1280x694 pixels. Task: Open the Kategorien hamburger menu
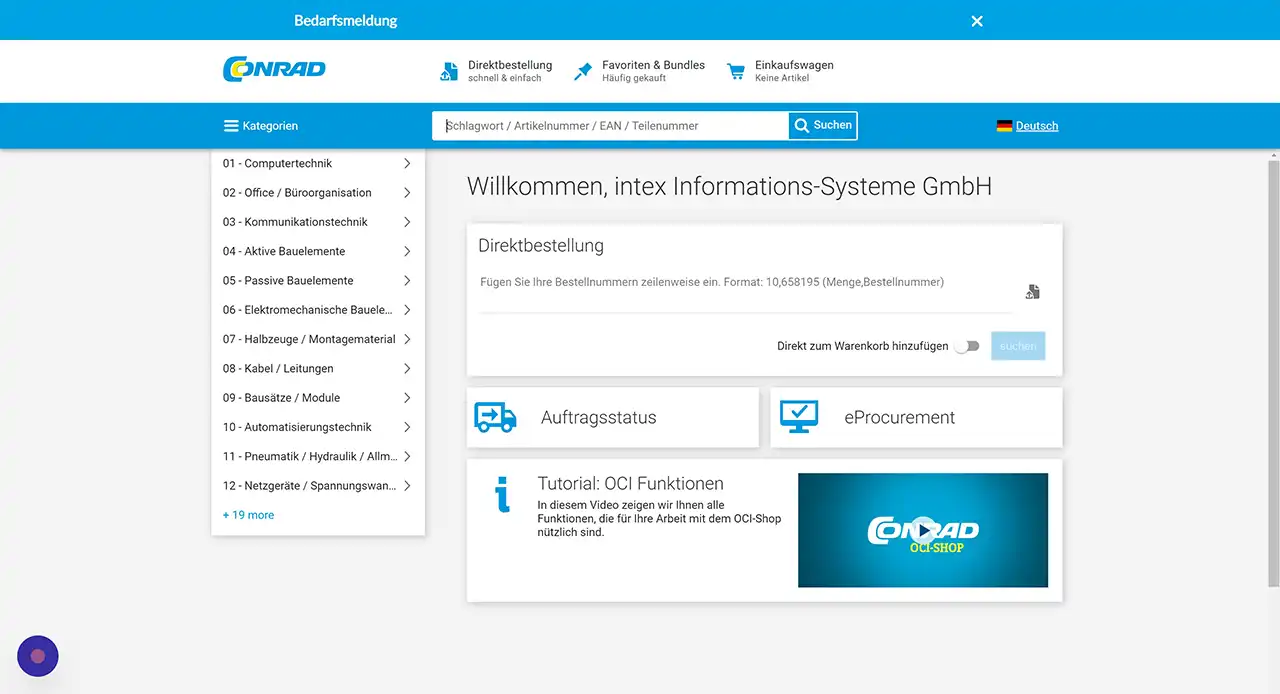(260, 126)
